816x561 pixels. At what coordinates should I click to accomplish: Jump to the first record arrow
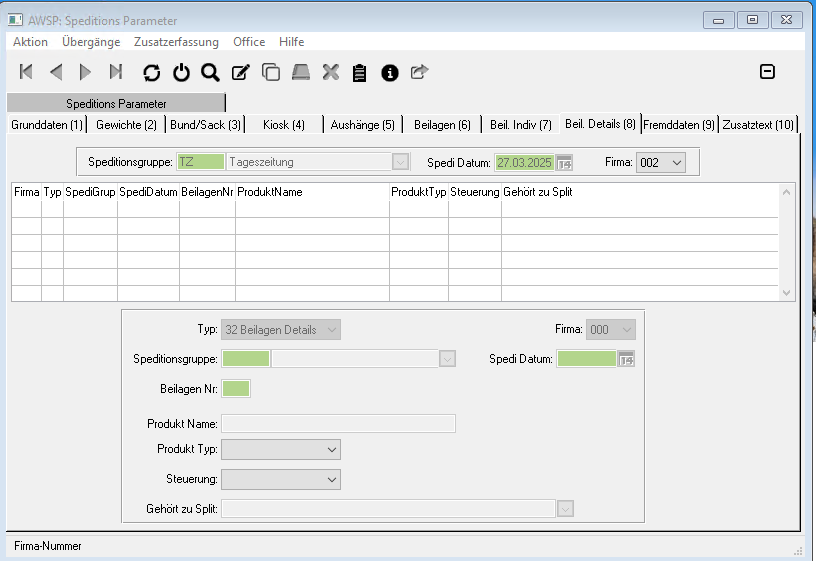[x=27, y=72]
